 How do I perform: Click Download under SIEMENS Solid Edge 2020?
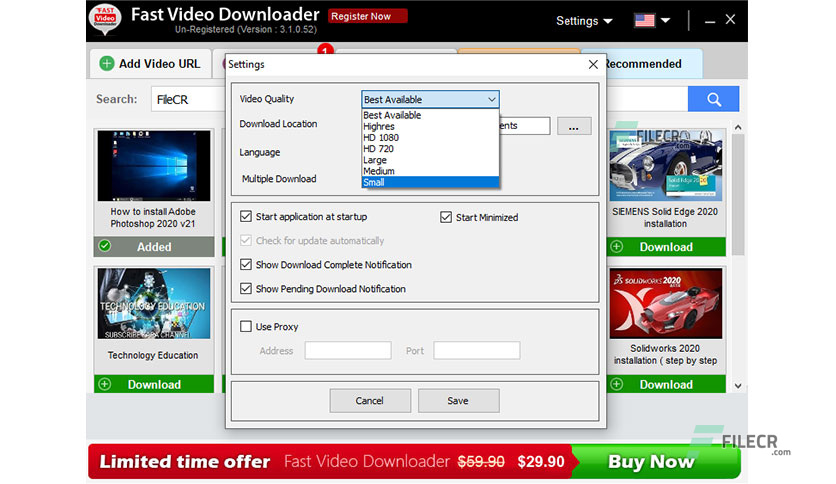[666, 246]
